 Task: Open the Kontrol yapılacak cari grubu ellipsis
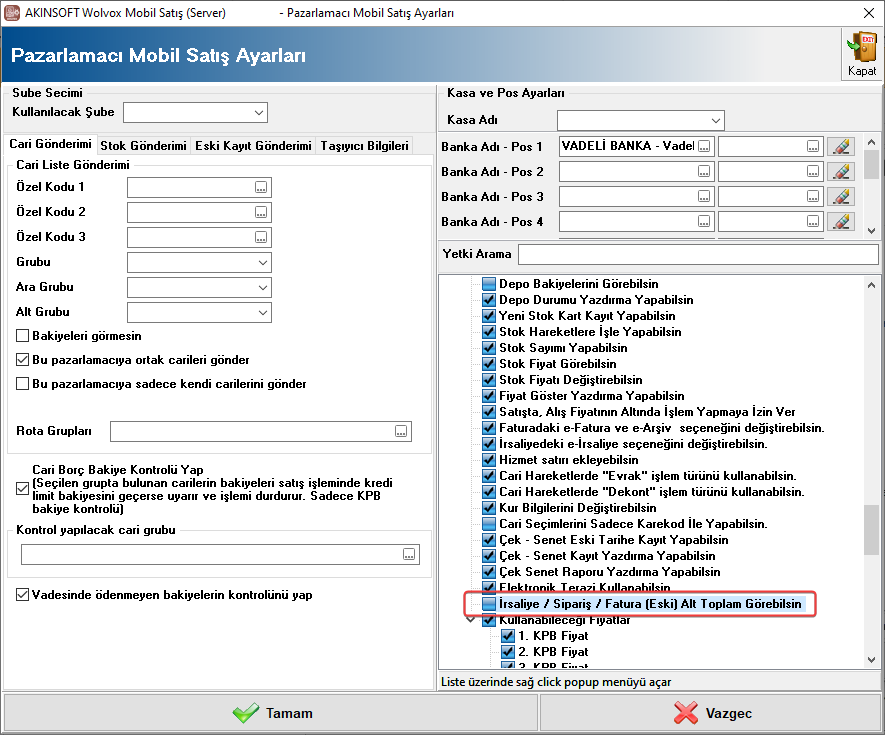point(409,554)
